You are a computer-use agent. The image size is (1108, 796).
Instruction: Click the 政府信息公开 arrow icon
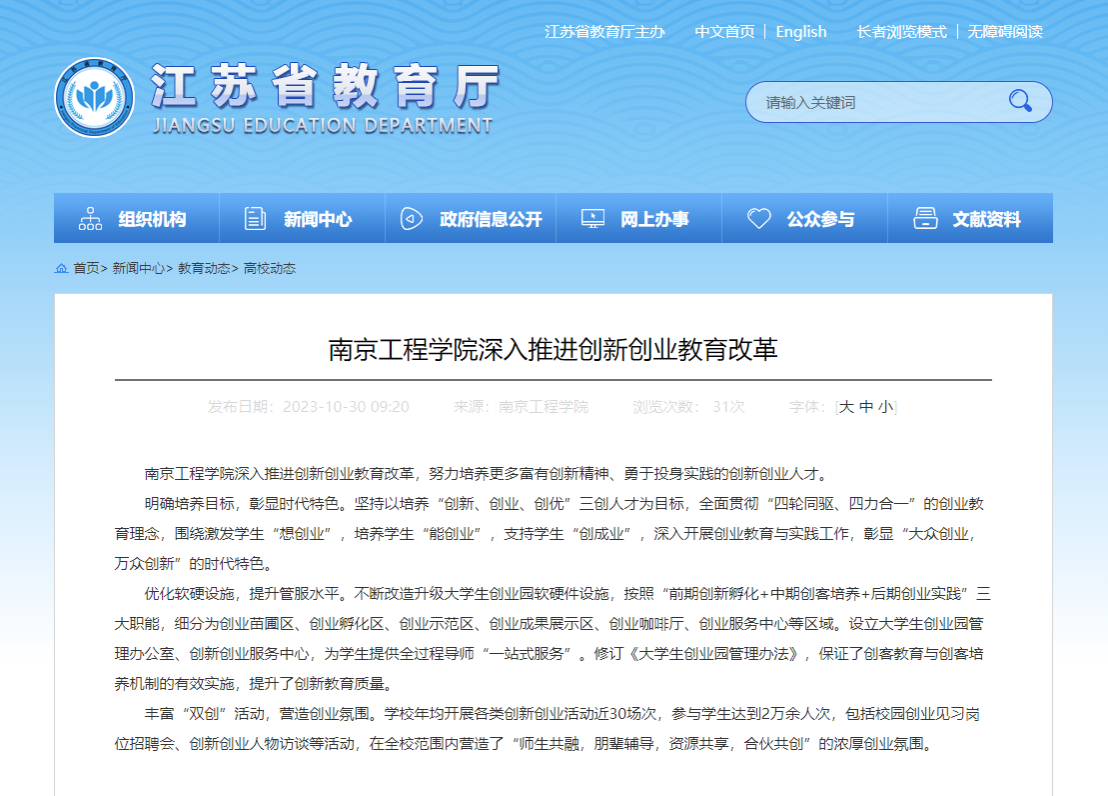pyautogui.click(x=411, y=219)
